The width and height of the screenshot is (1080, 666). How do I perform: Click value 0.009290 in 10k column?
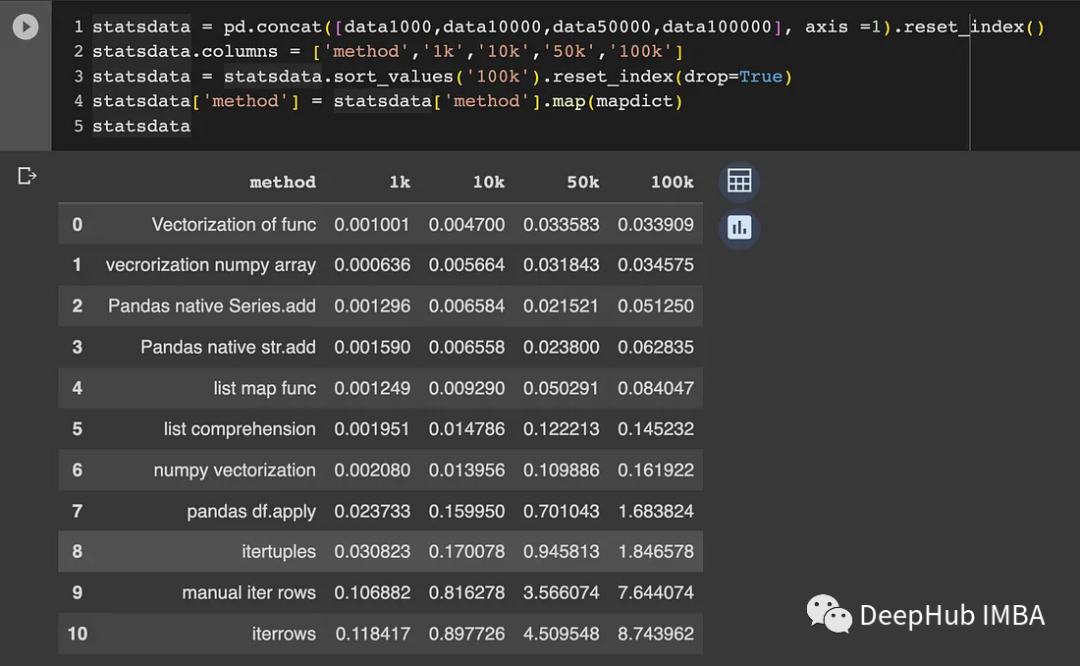(466, 388)
